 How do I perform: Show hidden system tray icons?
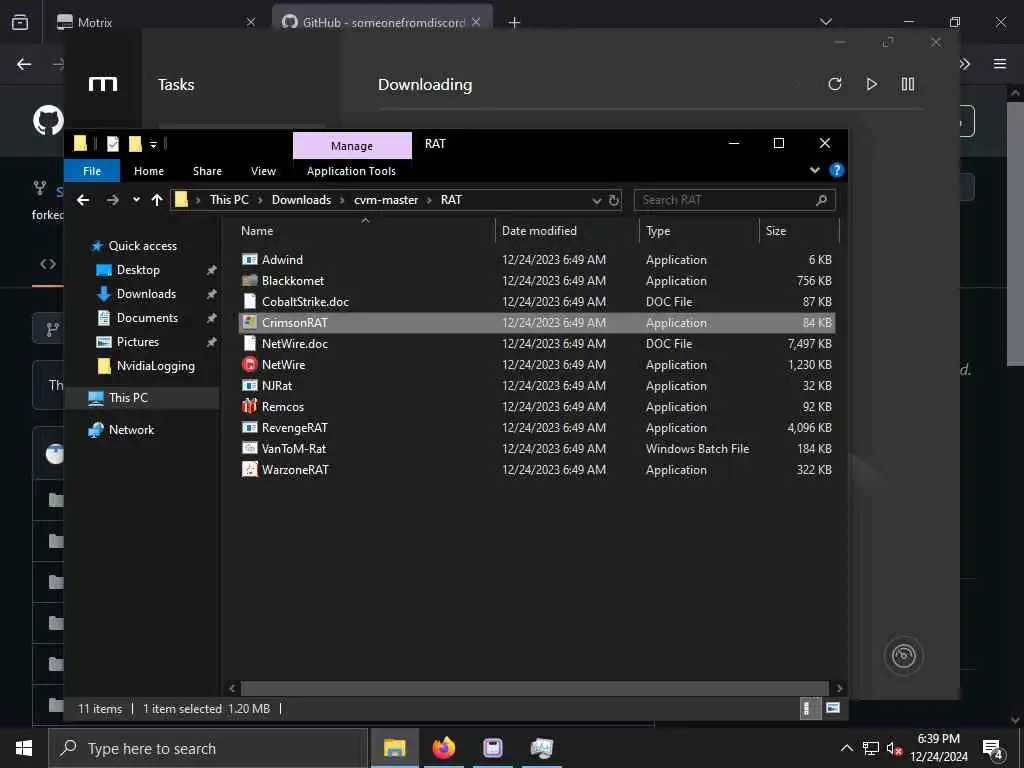pos(846,748)
